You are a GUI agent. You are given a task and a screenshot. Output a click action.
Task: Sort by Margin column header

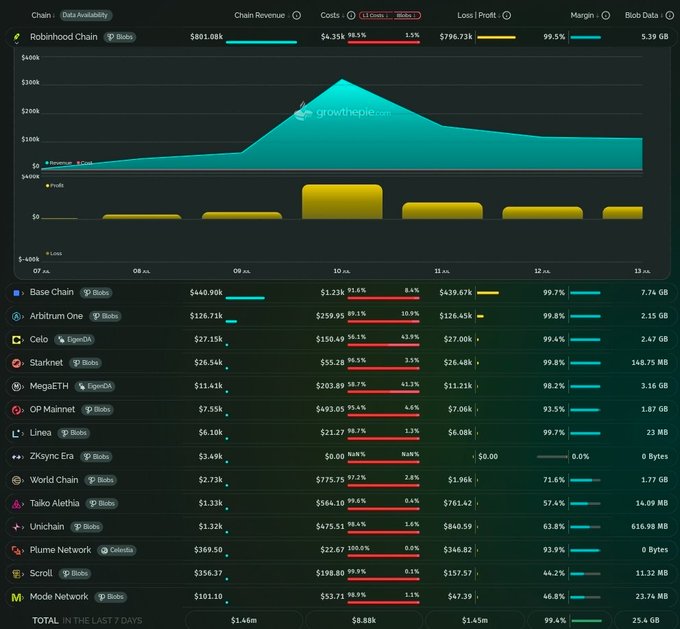click(584, 16)
